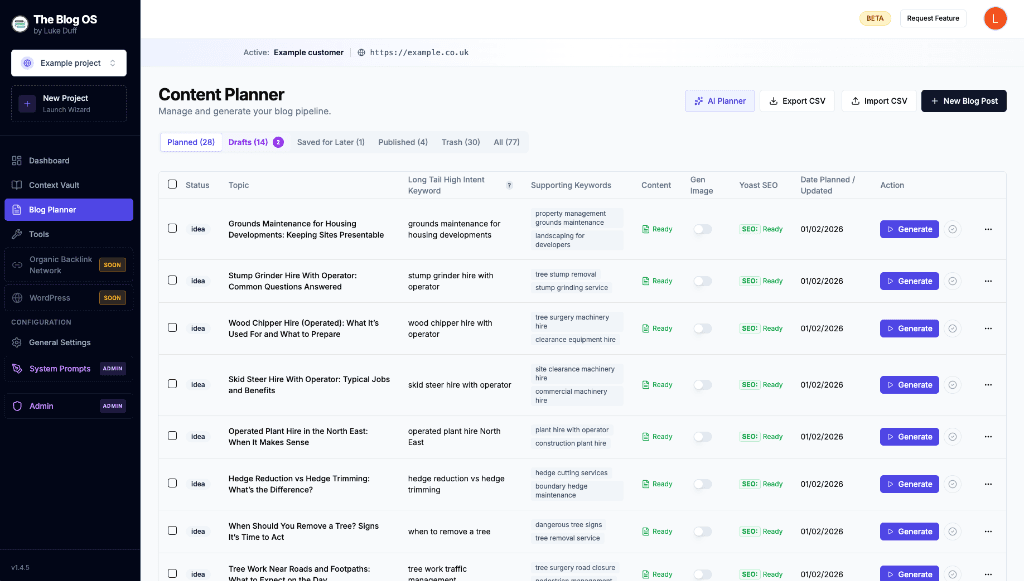Open the more options menu for the Hedge Reduction row
This screenshot has height=581, width=1024.
click(988, 483)
